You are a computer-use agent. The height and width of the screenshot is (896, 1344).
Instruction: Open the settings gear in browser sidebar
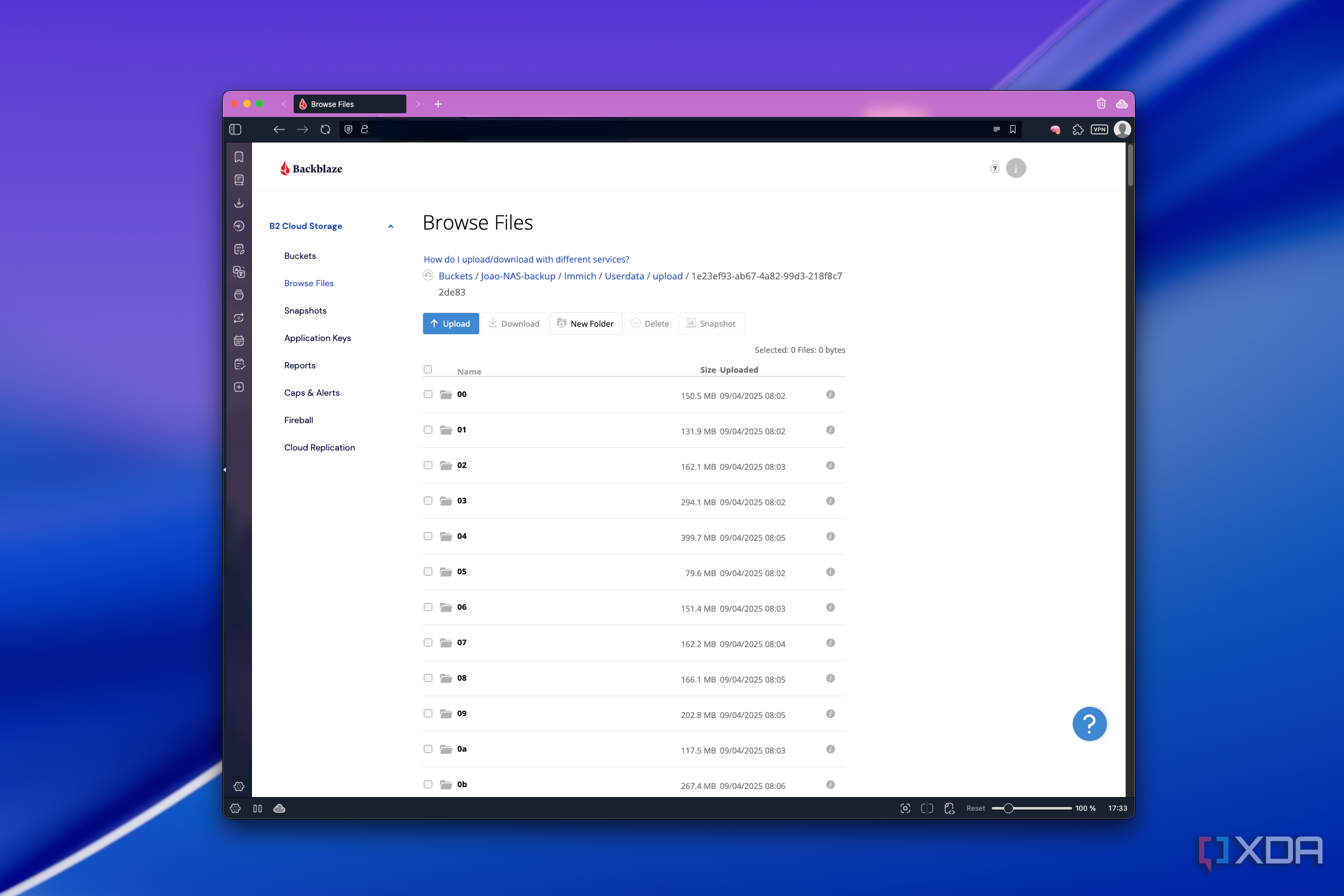(x=239, y=786)
